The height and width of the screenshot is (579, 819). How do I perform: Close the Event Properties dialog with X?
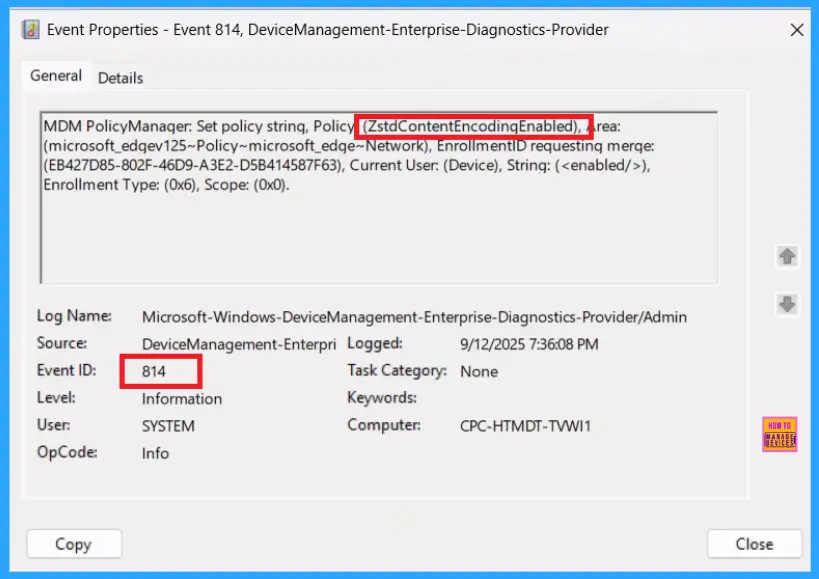point(797,30)
